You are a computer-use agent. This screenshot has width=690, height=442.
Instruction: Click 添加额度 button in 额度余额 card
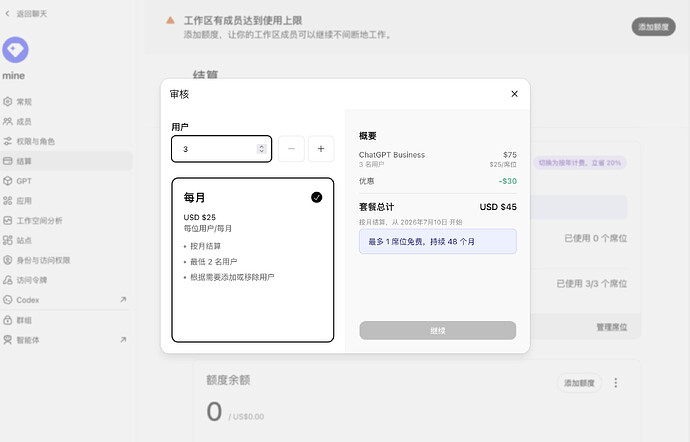click(579, 383)
